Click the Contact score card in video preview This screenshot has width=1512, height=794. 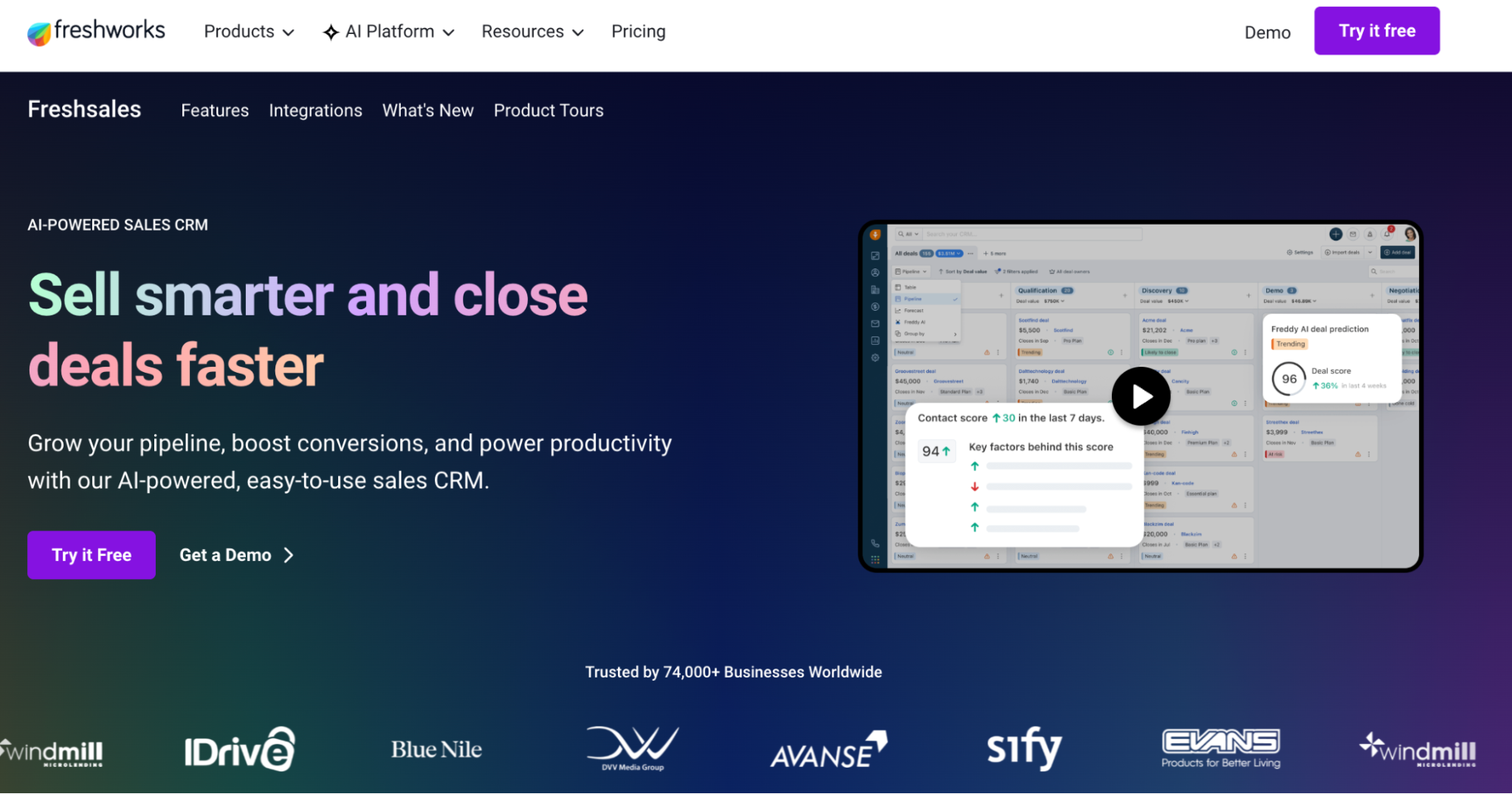click(1025, 475)
